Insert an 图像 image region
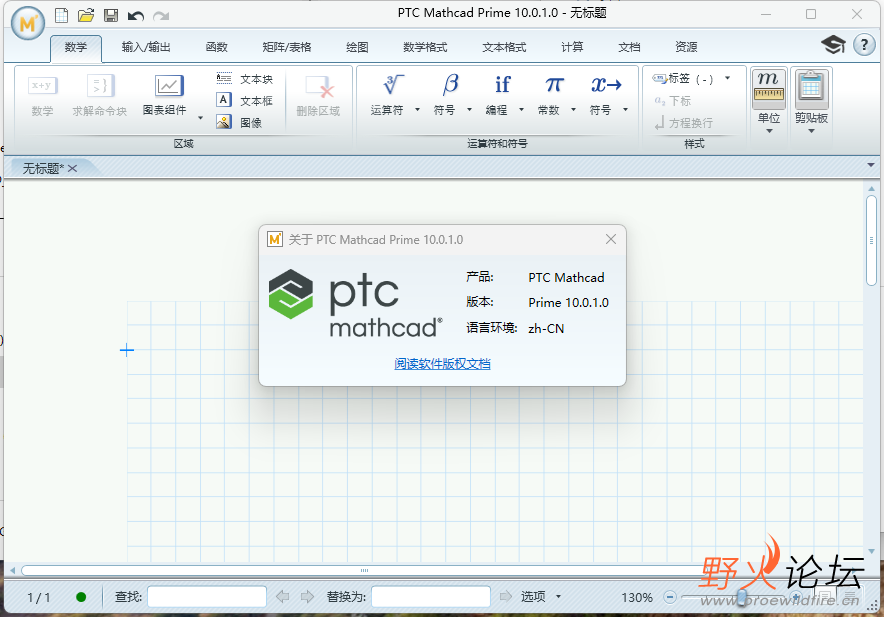Viewport: 884px width, 617px height. pos(240,122)
